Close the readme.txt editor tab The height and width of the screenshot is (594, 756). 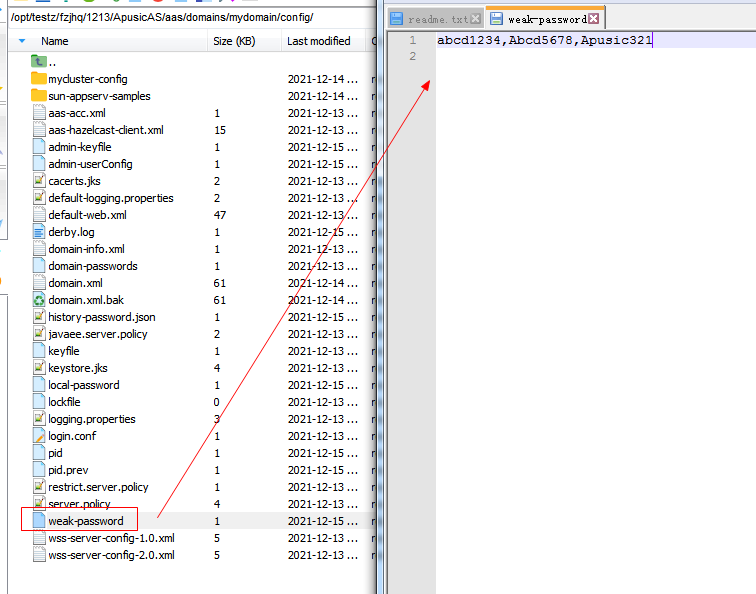pyautogui.click(x=476, y=19)
